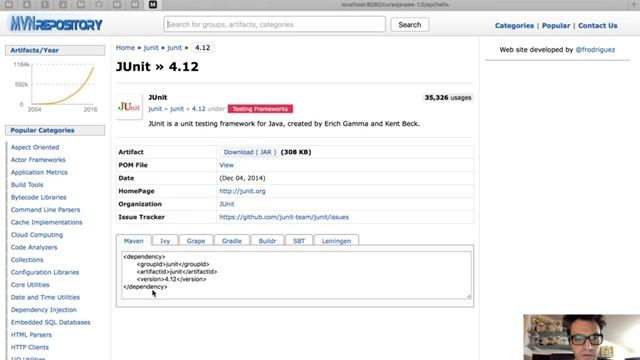Image resolution: width=640 pixels, height=360 pixels.
Task: Switch to the Leiningen tab
Action: 336,241
